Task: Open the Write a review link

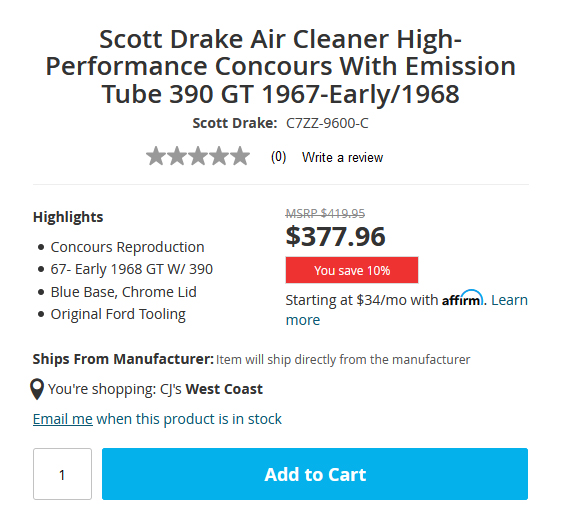Action: tap(342, 157)
